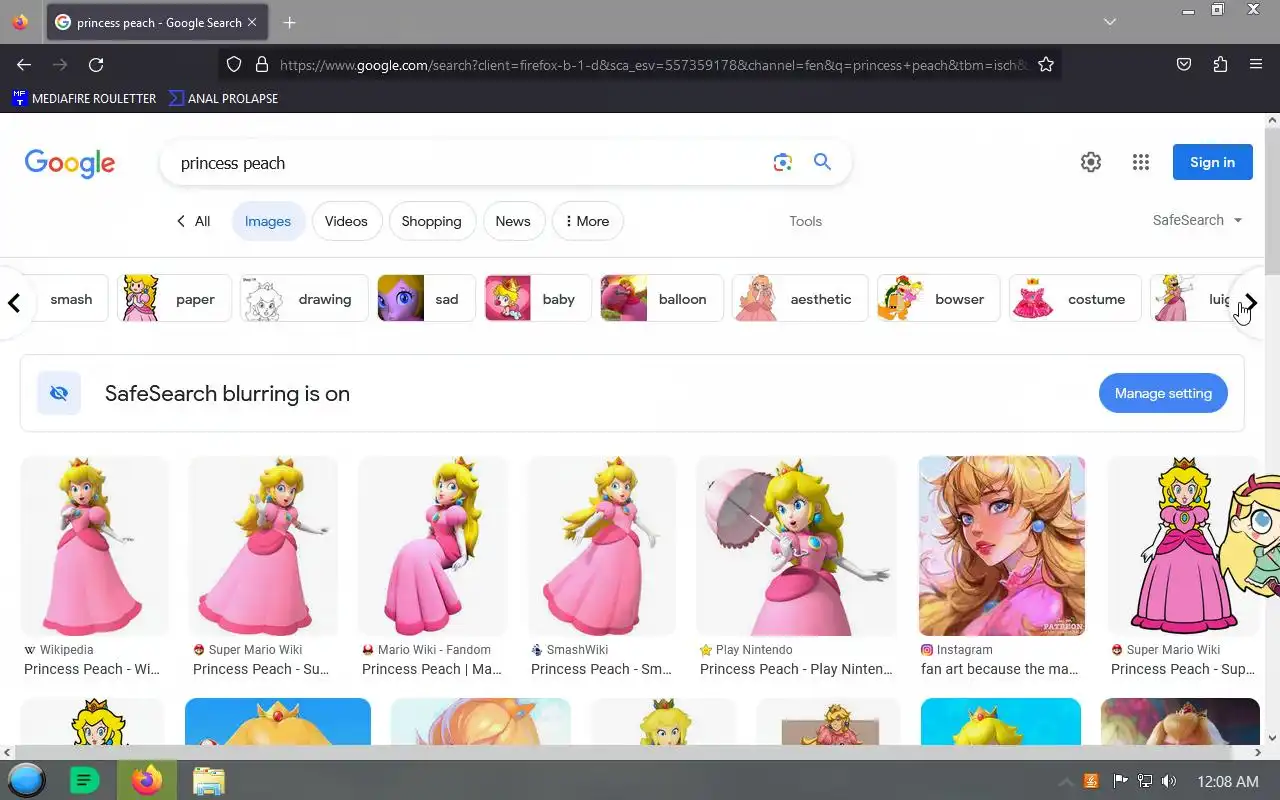
Task: Select the aesthetic suggestion chip
Action: tap(800, 299)
